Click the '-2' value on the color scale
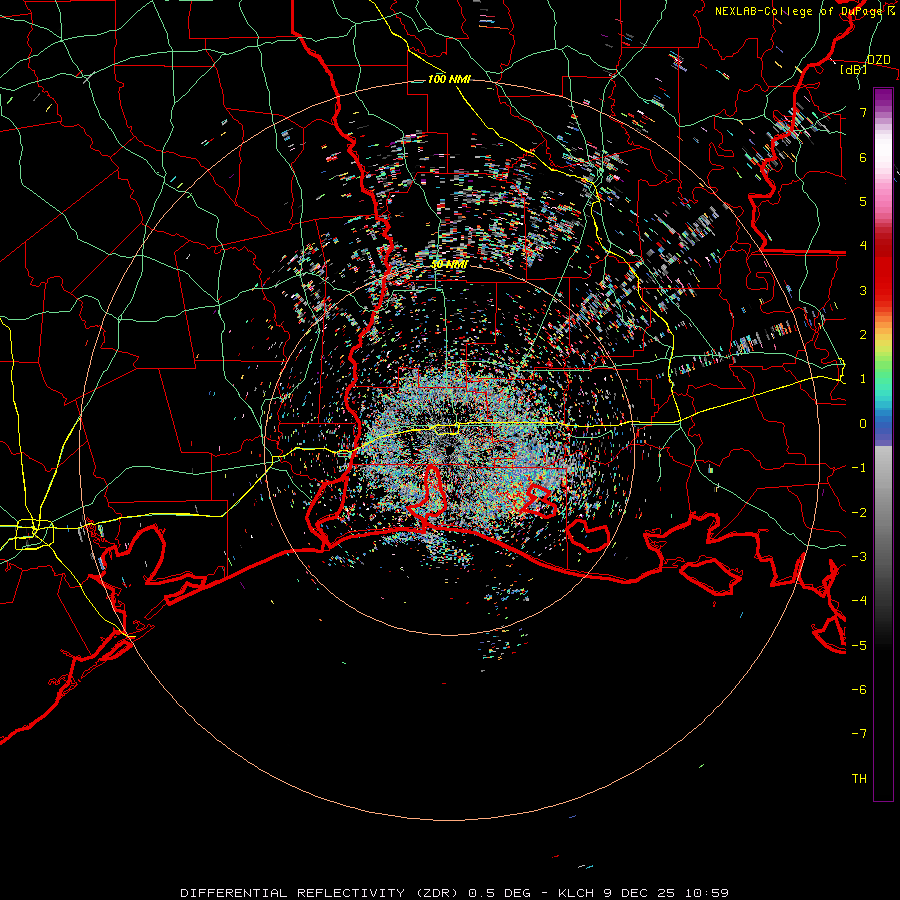Screen dimensions: 900x900 pos(859,512)
